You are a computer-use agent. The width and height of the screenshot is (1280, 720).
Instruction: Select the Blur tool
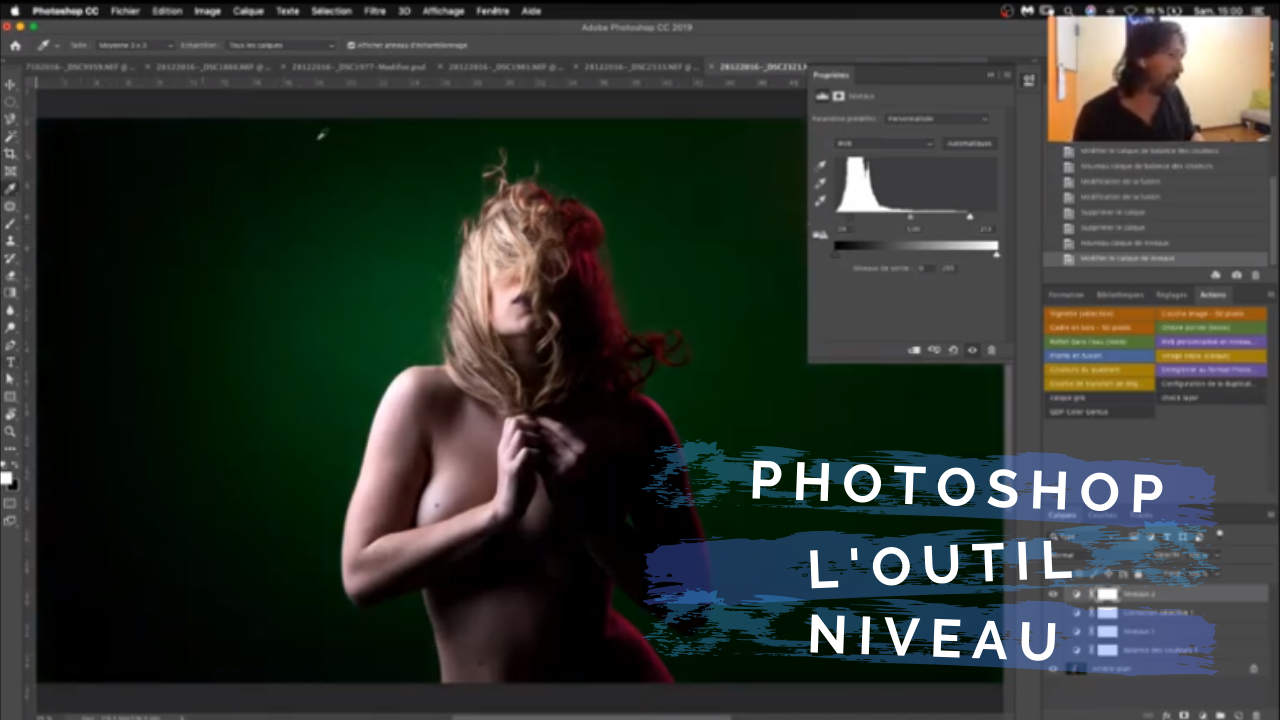[x=11, y=310]
